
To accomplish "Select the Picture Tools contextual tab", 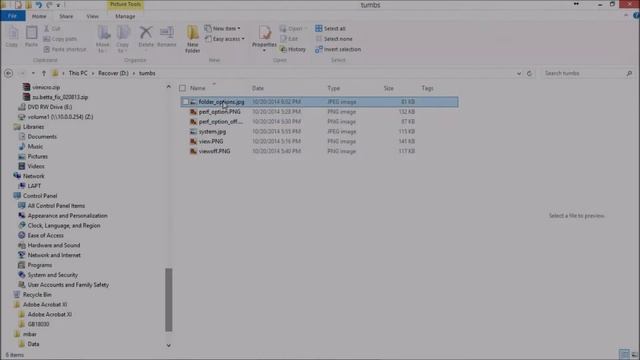I will click(x=125, y=4).
